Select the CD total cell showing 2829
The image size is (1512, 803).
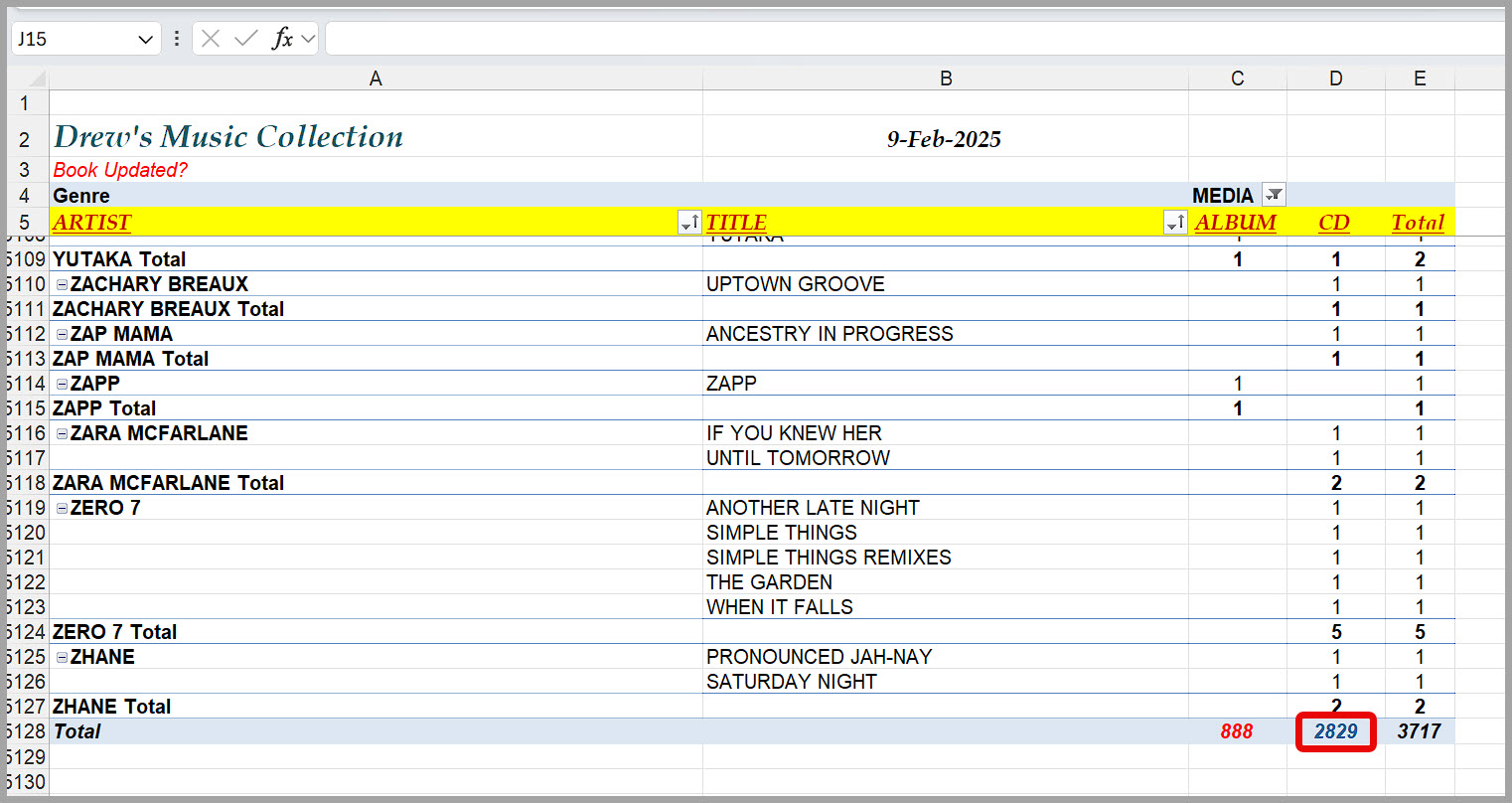tap(1335, 731)
